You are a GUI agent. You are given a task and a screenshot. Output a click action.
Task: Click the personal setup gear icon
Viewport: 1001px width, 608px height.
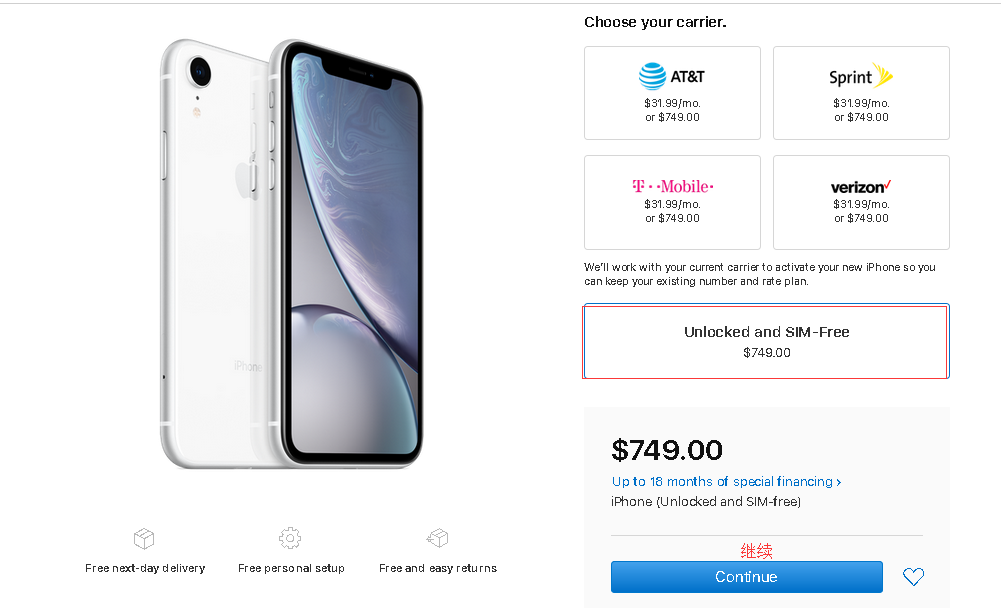[x=290, y=539]
